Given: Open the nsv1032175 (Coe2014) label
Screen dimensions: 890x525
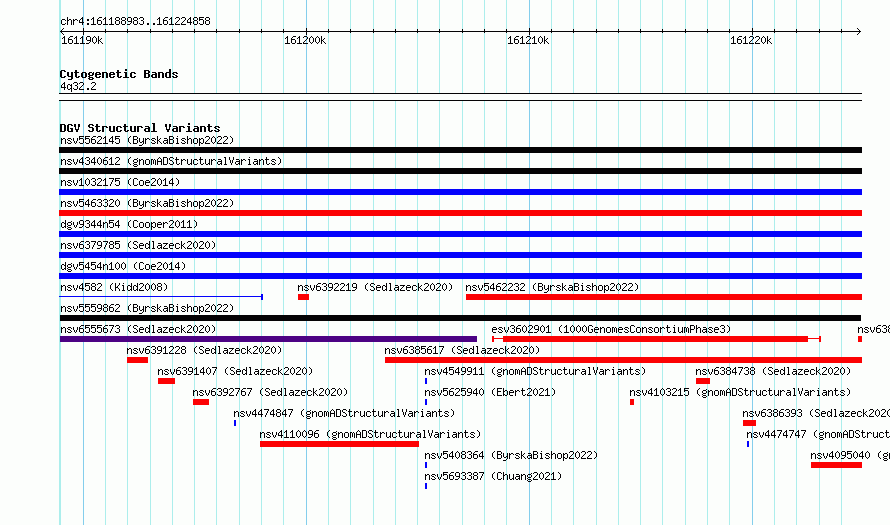Looking at the screenshot, I should [120, 182].
